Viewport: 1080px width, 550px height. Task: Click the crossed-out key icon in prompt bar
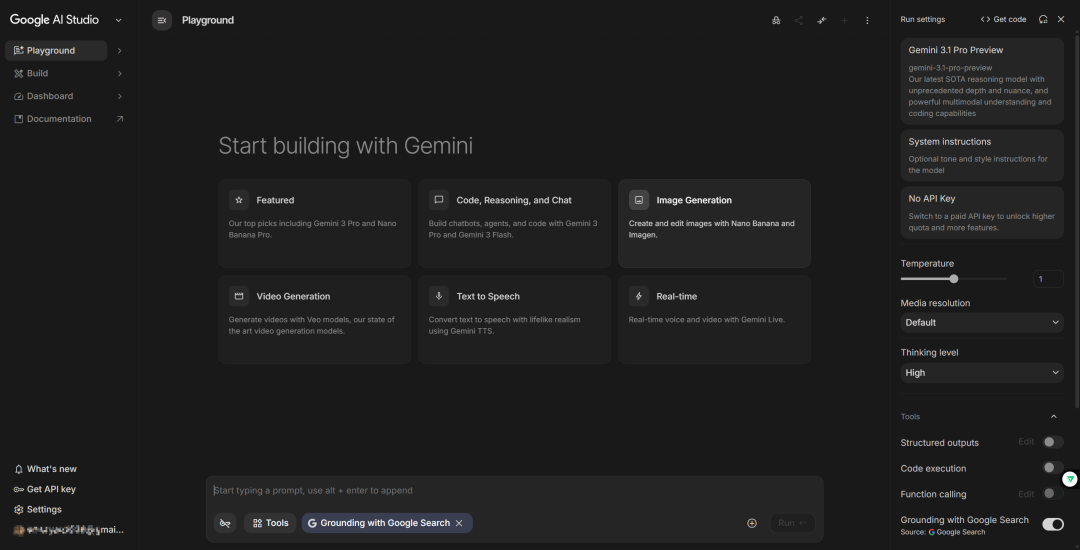pos(225,523)
